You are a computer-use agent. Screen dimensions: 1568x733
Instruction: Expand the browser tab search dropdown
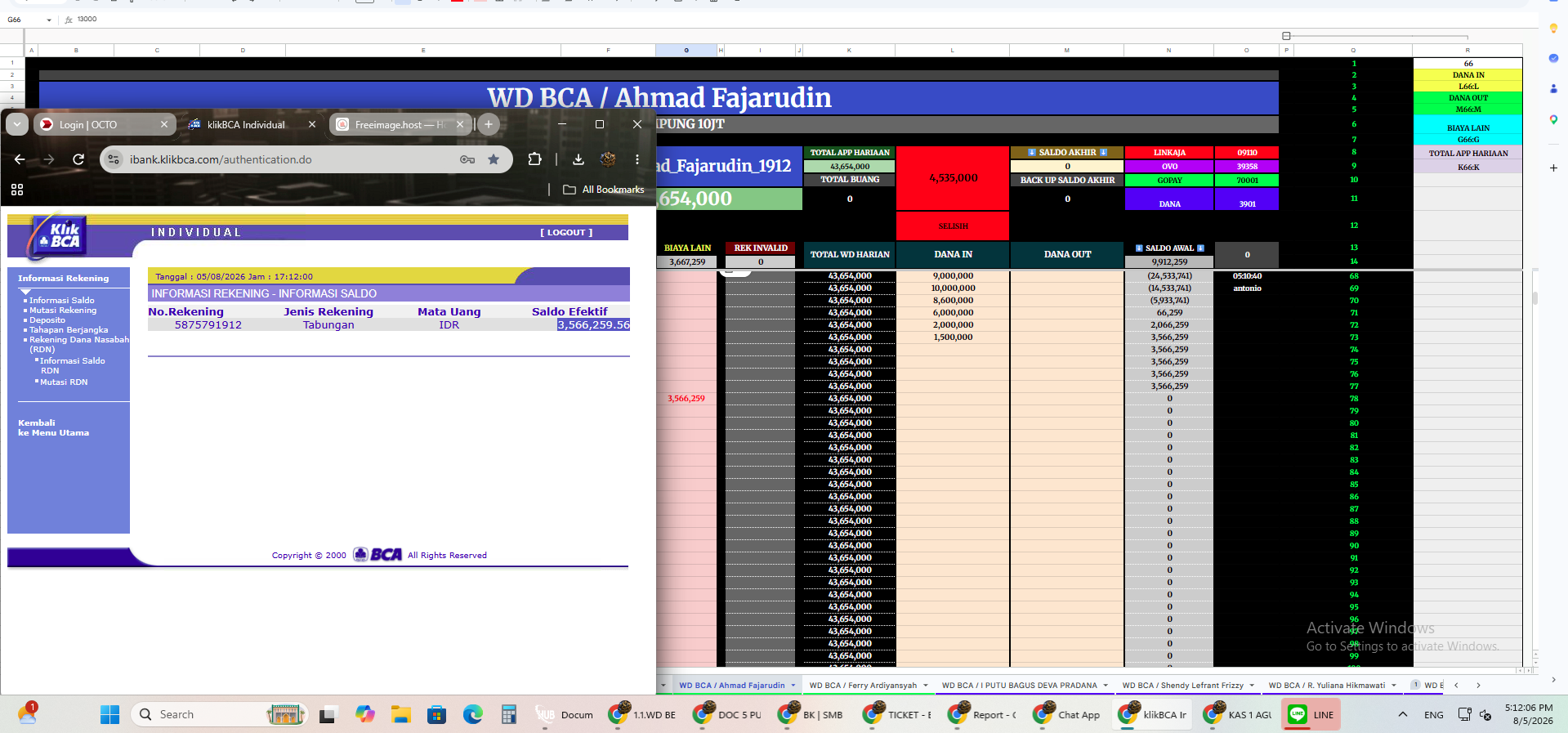(17, 124)
